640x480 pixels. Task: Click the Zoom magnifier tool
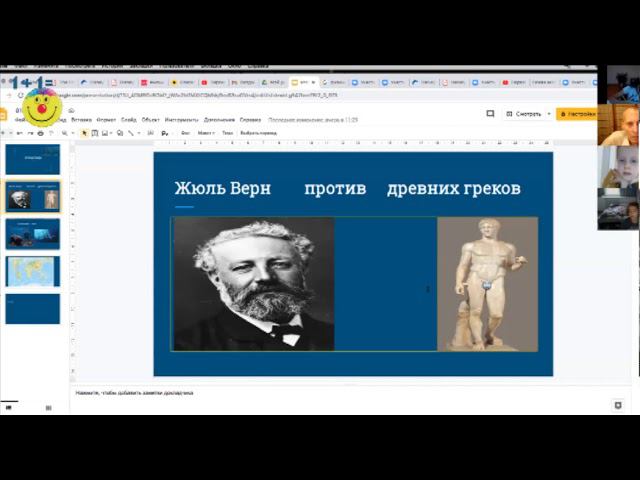click(64, 133)
